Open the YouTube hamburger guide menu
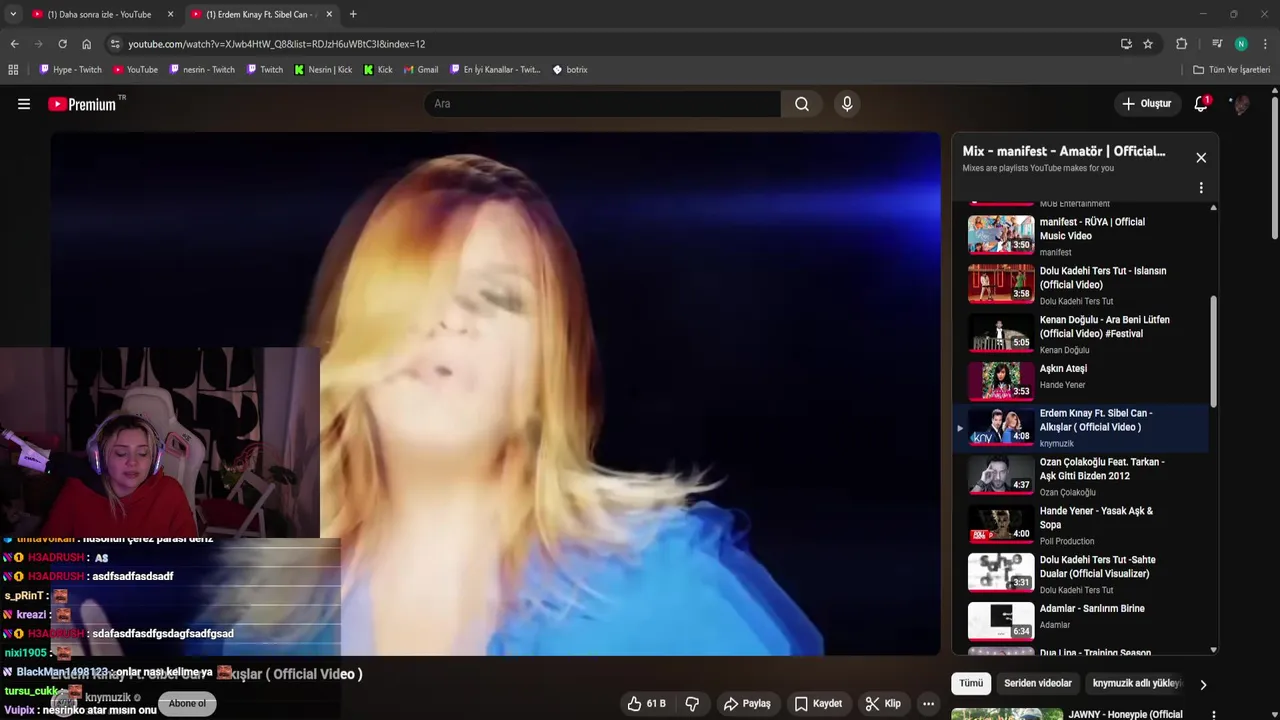This screenshot has width=1280, height=720. (24, 104)
